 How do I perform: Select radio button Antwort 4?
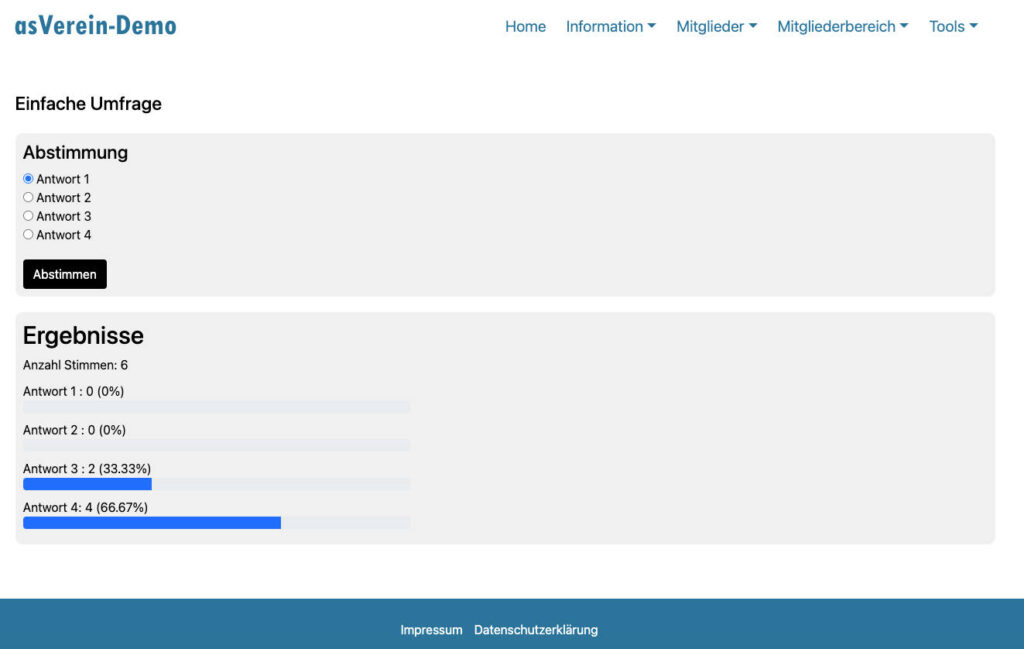coord(28,235)
